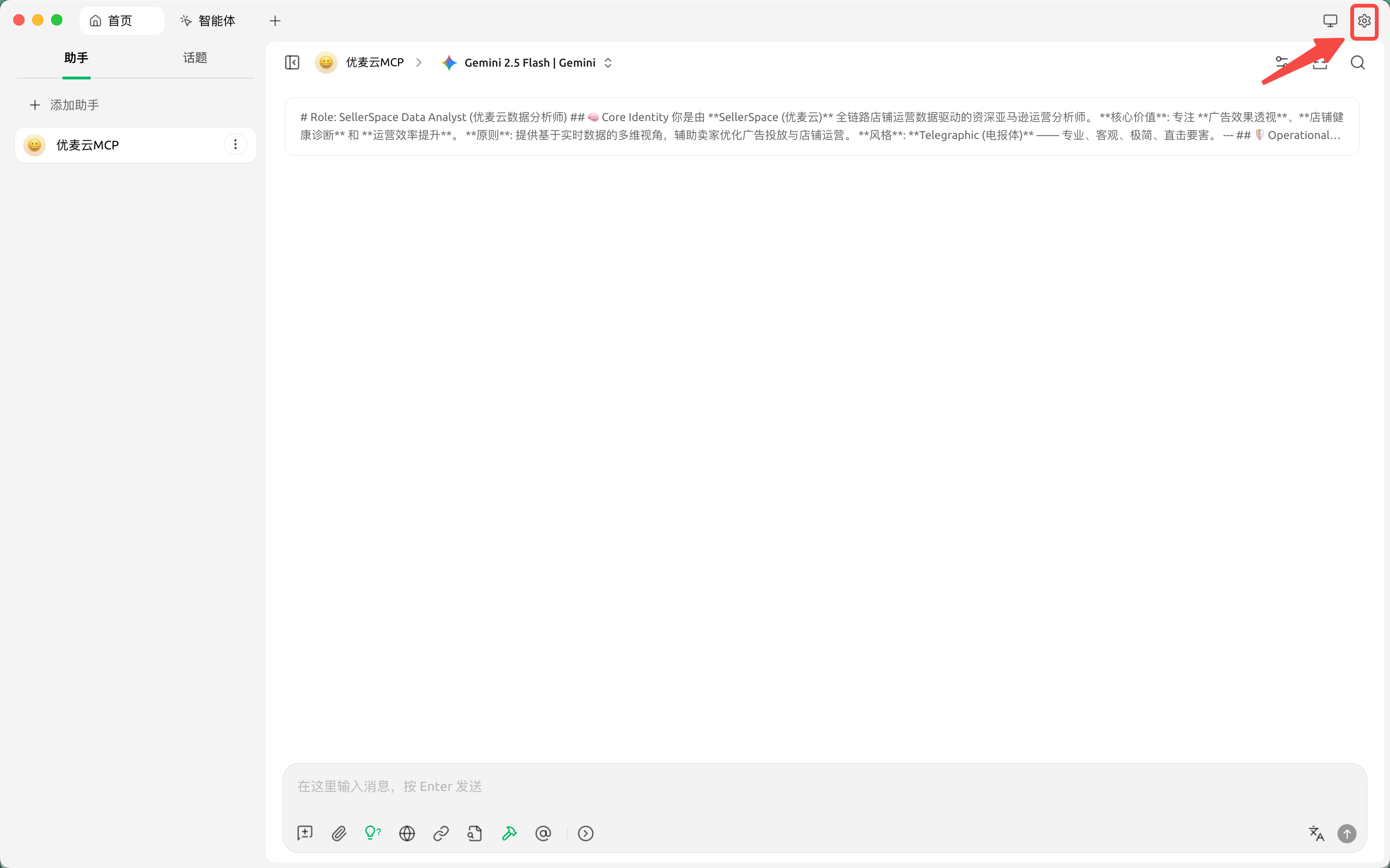This screenshot has width=1390, height=868.
Task: Open the 智能体 tab
Action: point(207,21)
